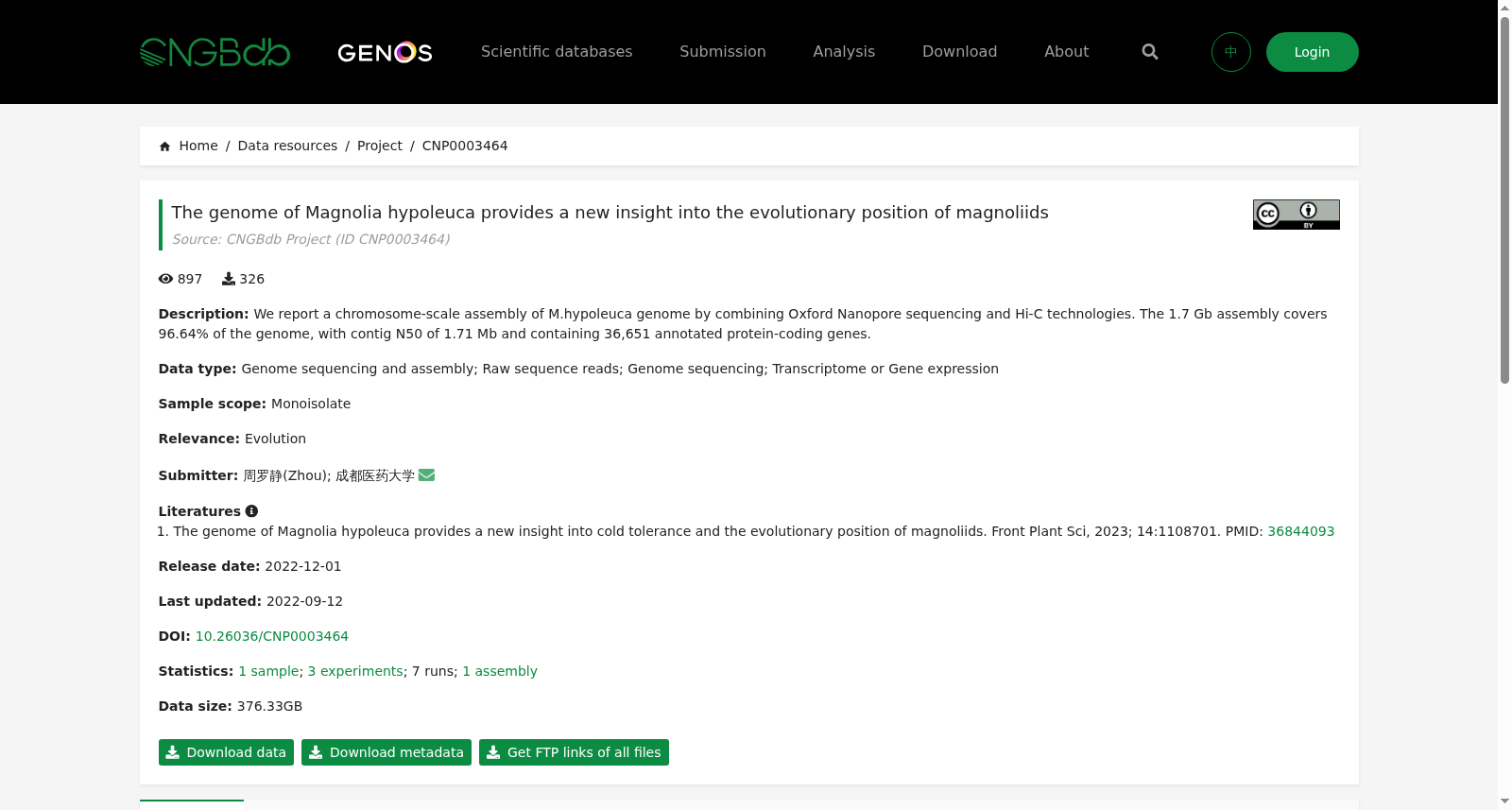This screenshot has width=1512, height=810.
Task: Click the Download data button
Action: 226,752
